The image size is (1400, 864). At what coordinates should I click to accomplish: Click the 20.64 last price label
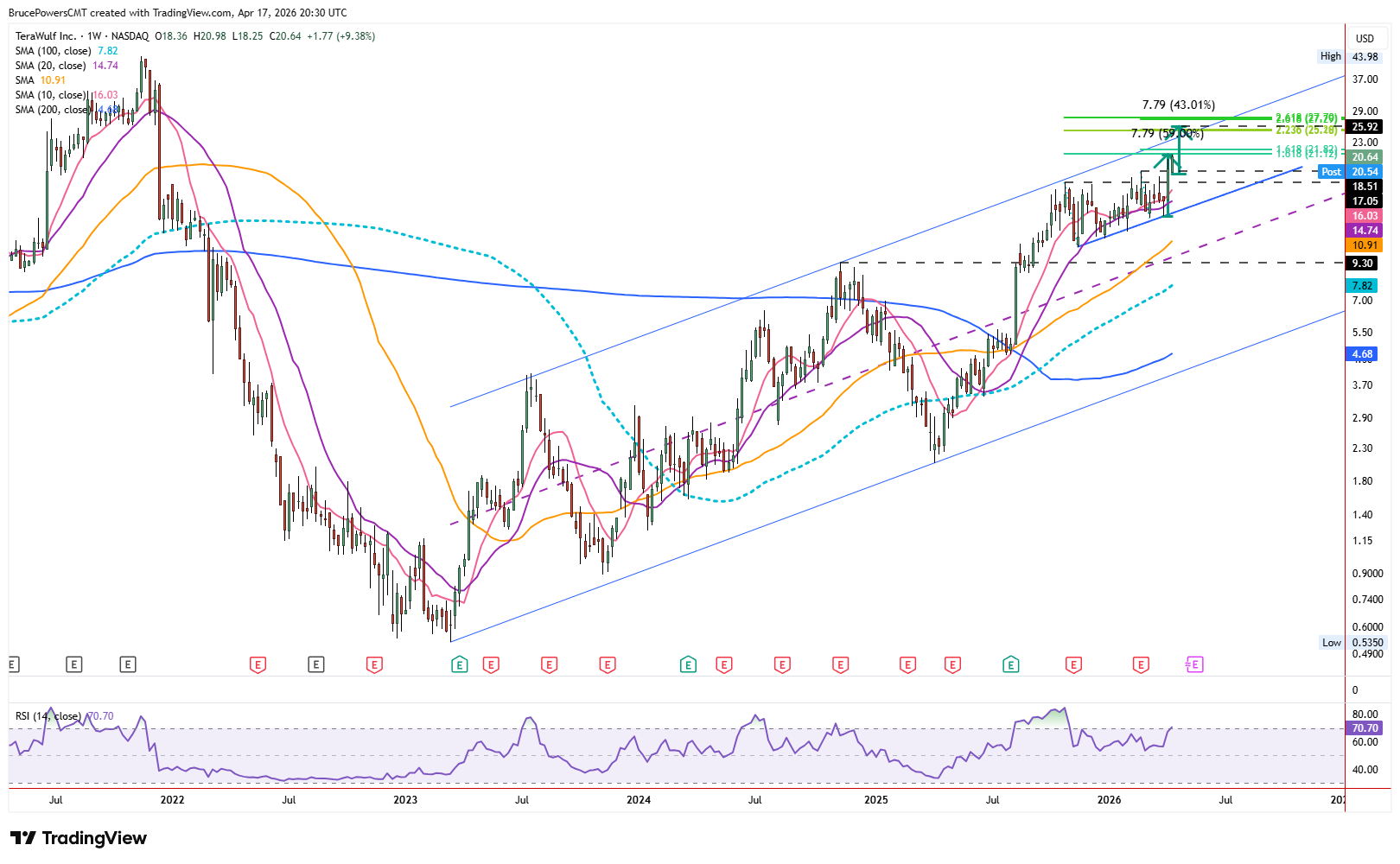point(1365,157)
